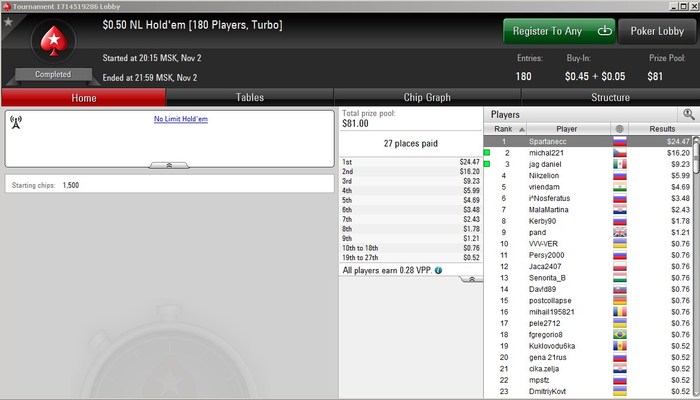Open the Structure tab
Viewport: 700px width, 400px height.
pyautogui.click(x=610, y=97)
